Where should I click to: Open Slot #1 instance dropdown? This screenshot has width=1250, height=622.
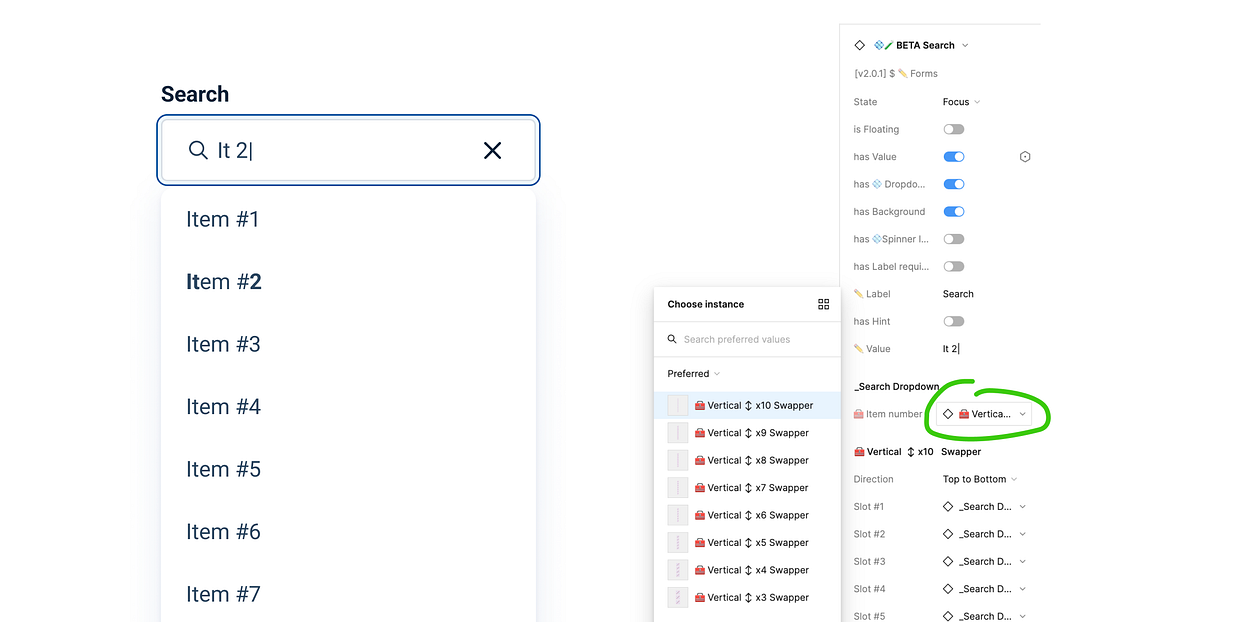[985, 507]
